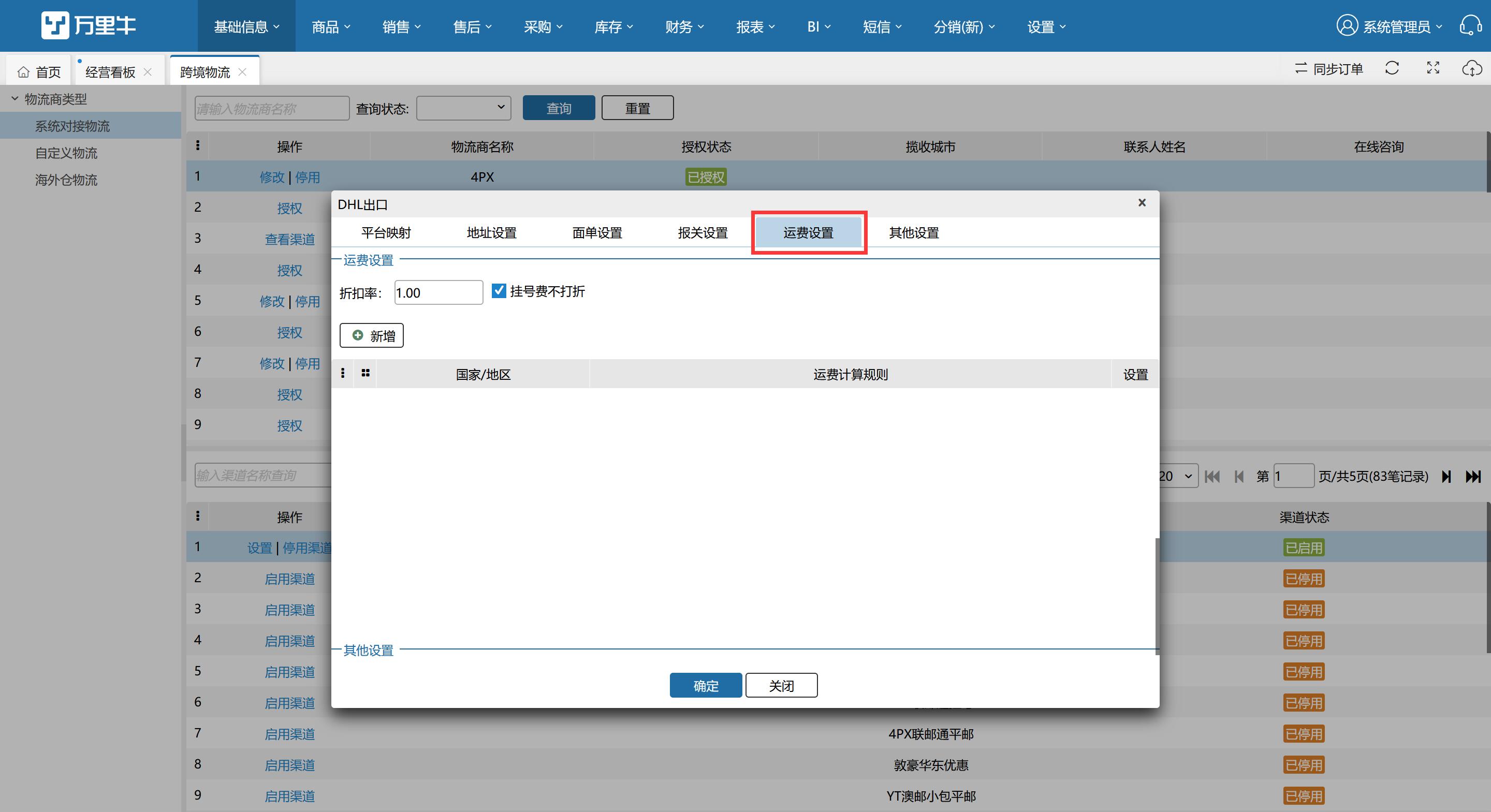Image resolution: width=1491 pixels, height=812 pixels.
Task: Focus the channel name search field
Action: 264,475
